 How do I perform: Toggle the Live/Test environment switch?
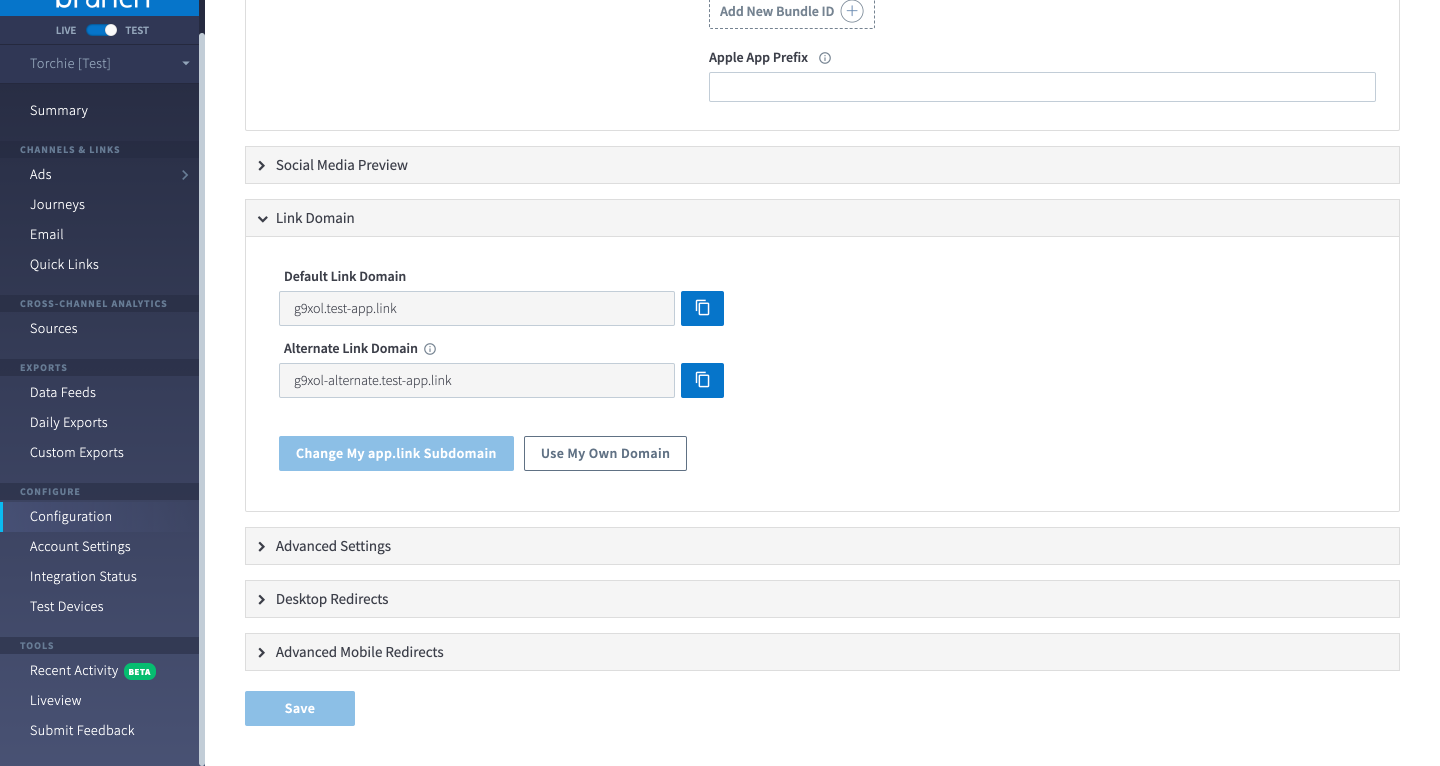pyautogui.click(x=101, y=30)
